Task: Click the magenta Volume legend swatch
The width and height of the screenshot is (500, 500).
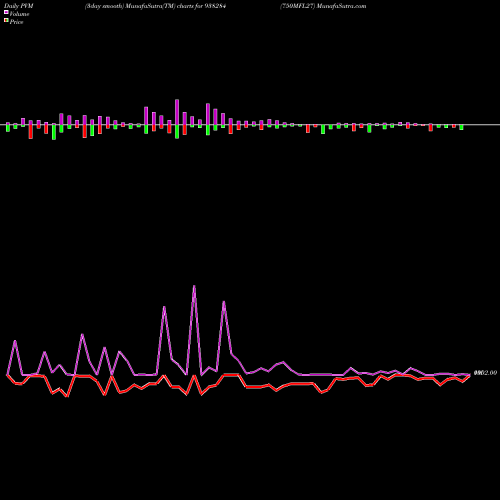Action: point(6,12)
